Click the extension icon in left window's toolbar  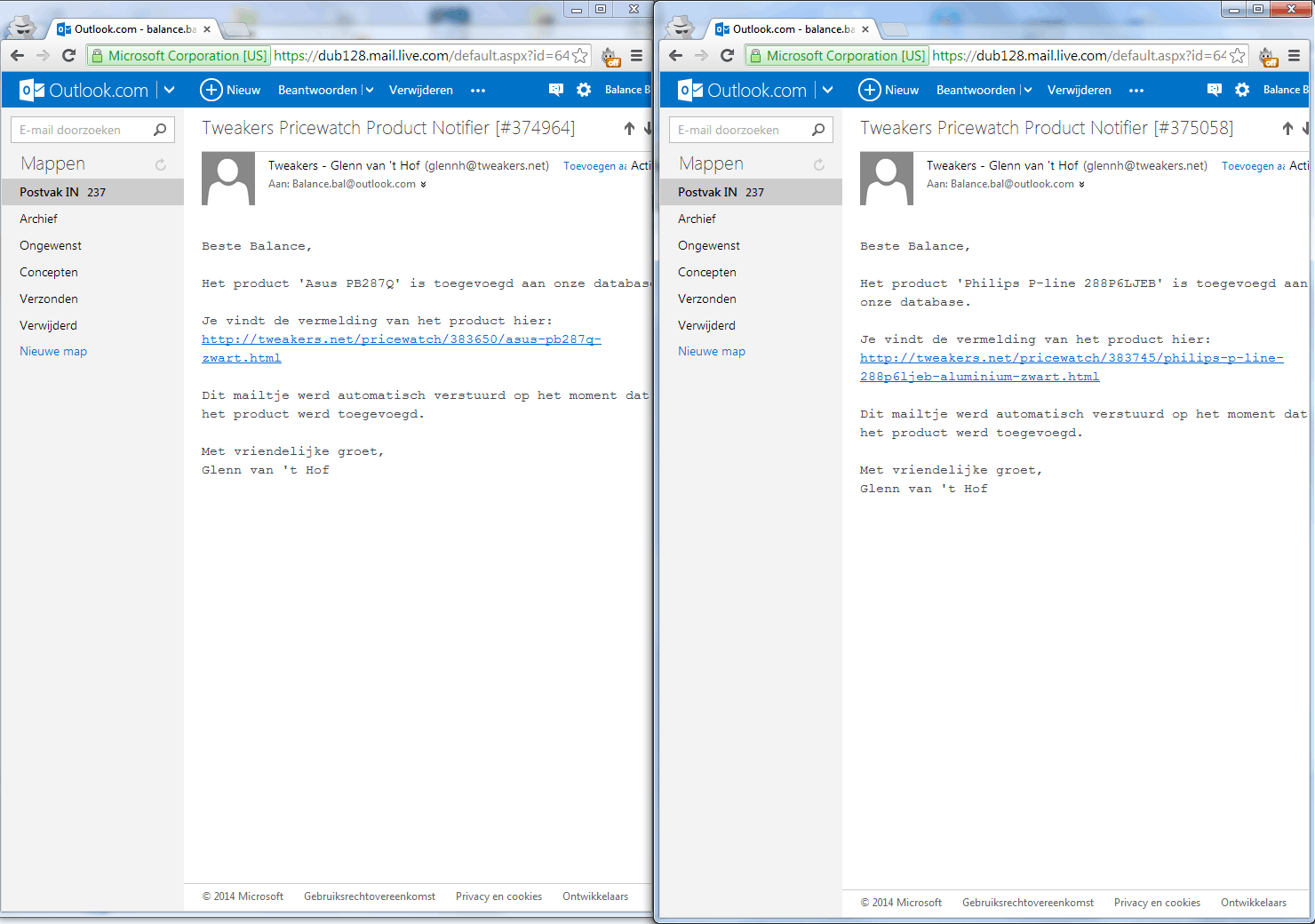point(610,57)
